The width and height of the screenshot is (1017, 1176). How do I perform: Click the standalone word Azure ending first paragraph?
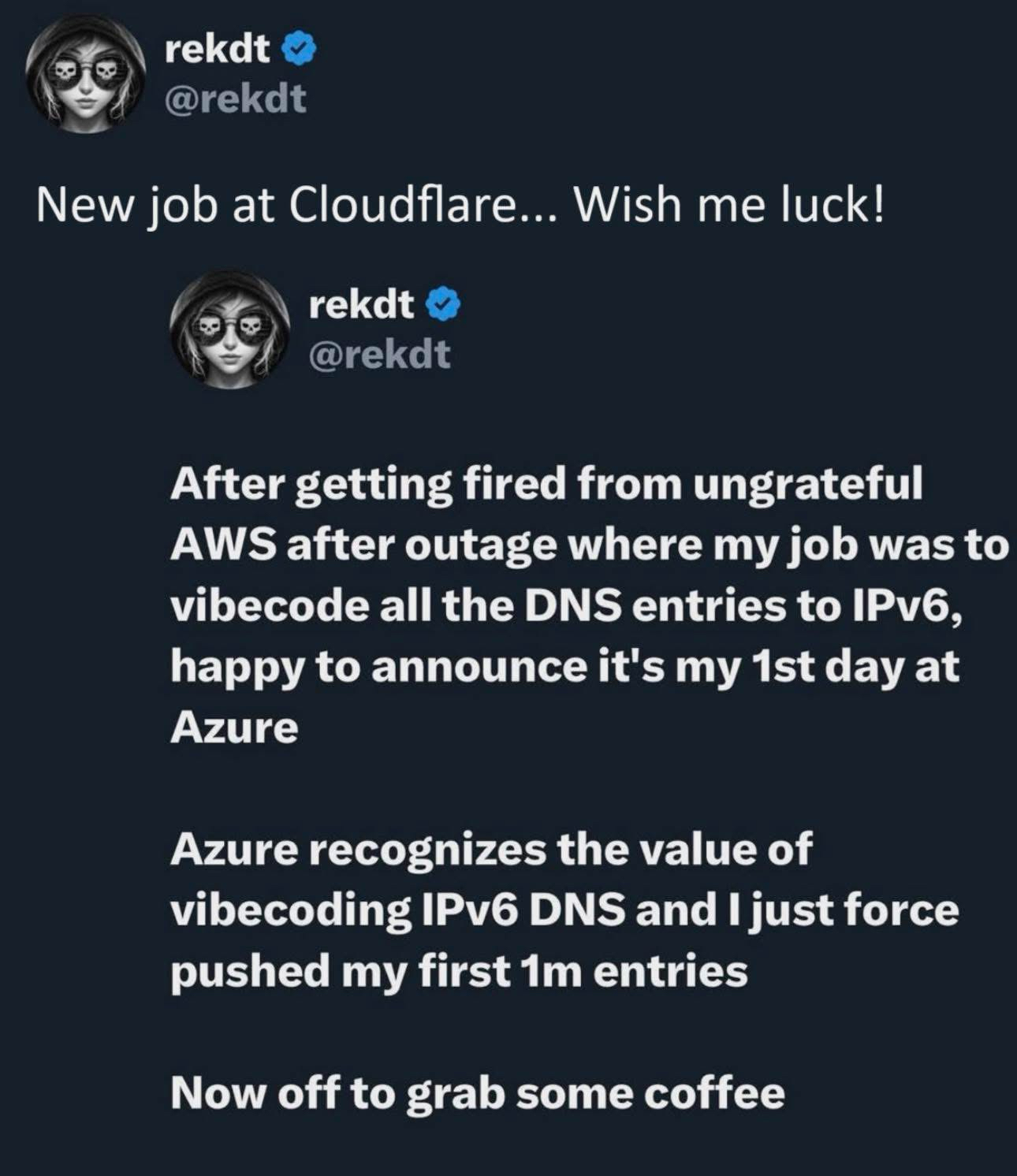point(234,728)
